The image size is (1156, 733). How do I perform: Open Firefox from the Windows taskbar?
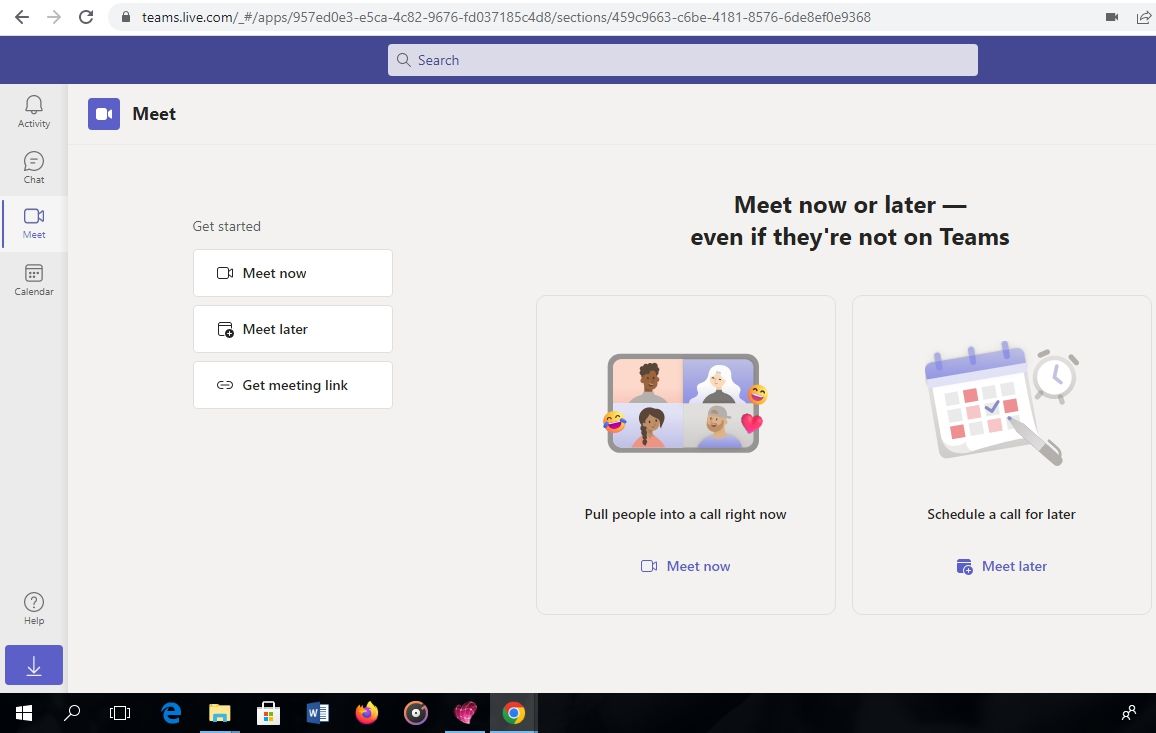(x=366, y=713)
